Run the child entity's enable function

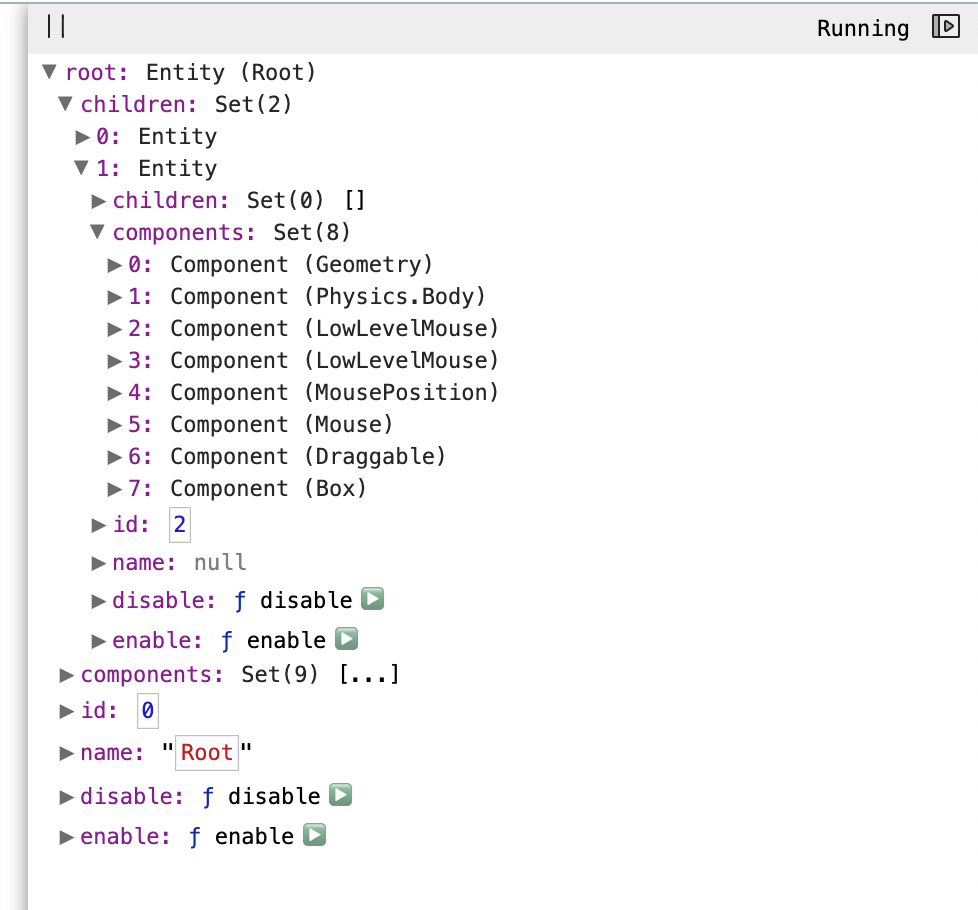[x=344, y=639]
